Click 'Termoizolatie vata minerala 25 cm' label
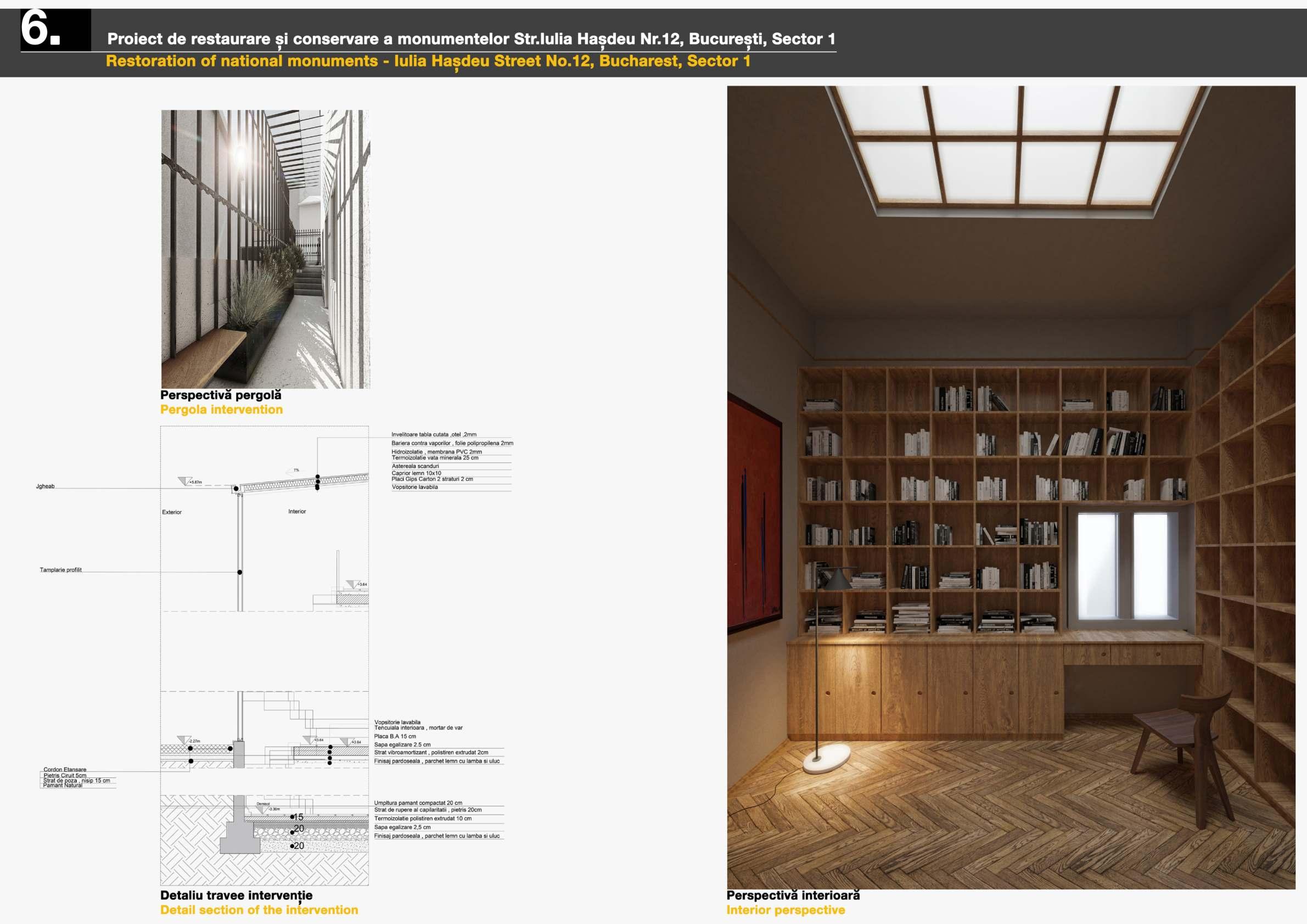Screen dimensions: 1307x924 pyautogui.click(x=435, y=458)
